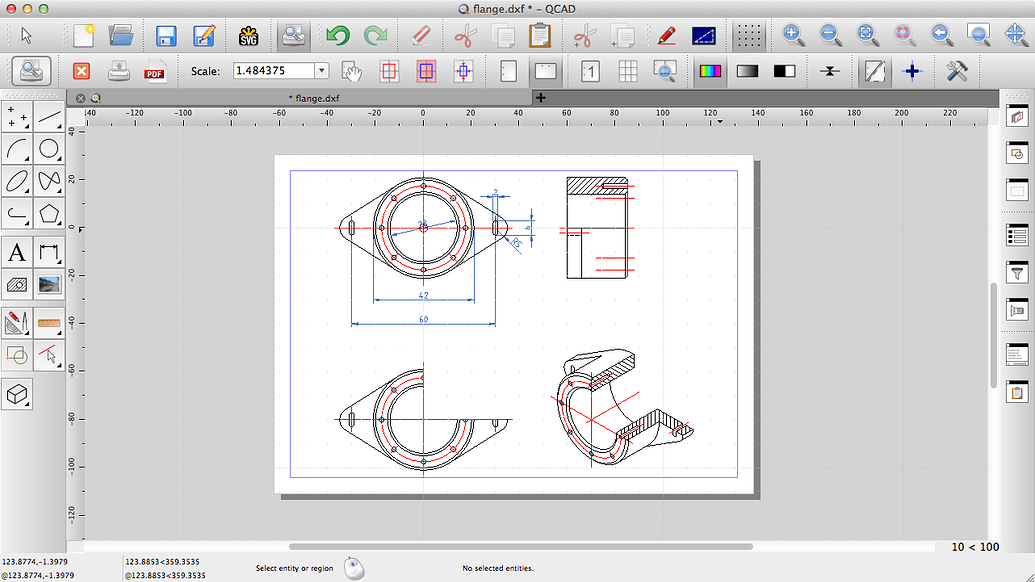Switch to the flange.dxf tab
Image resolution: width=1035 pixels, height=582 pixels.
[314, 98]
